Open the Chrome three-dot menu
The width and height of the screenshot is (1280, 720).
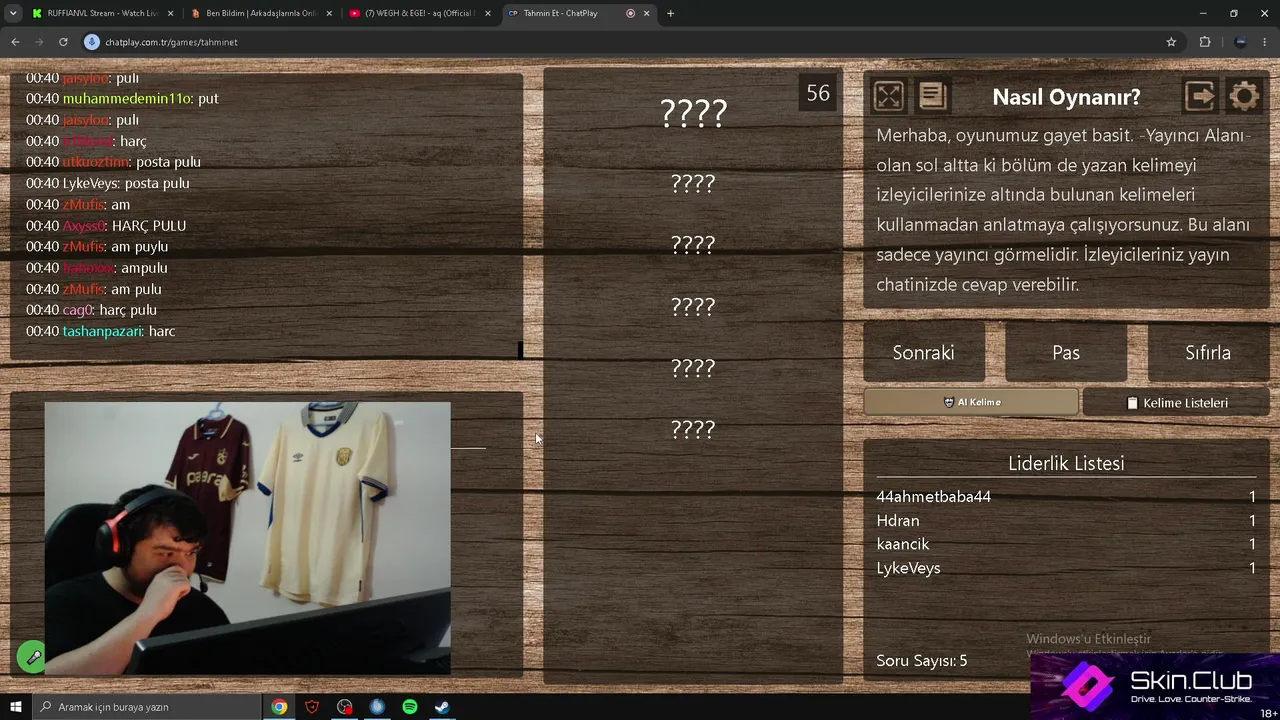1266,42
